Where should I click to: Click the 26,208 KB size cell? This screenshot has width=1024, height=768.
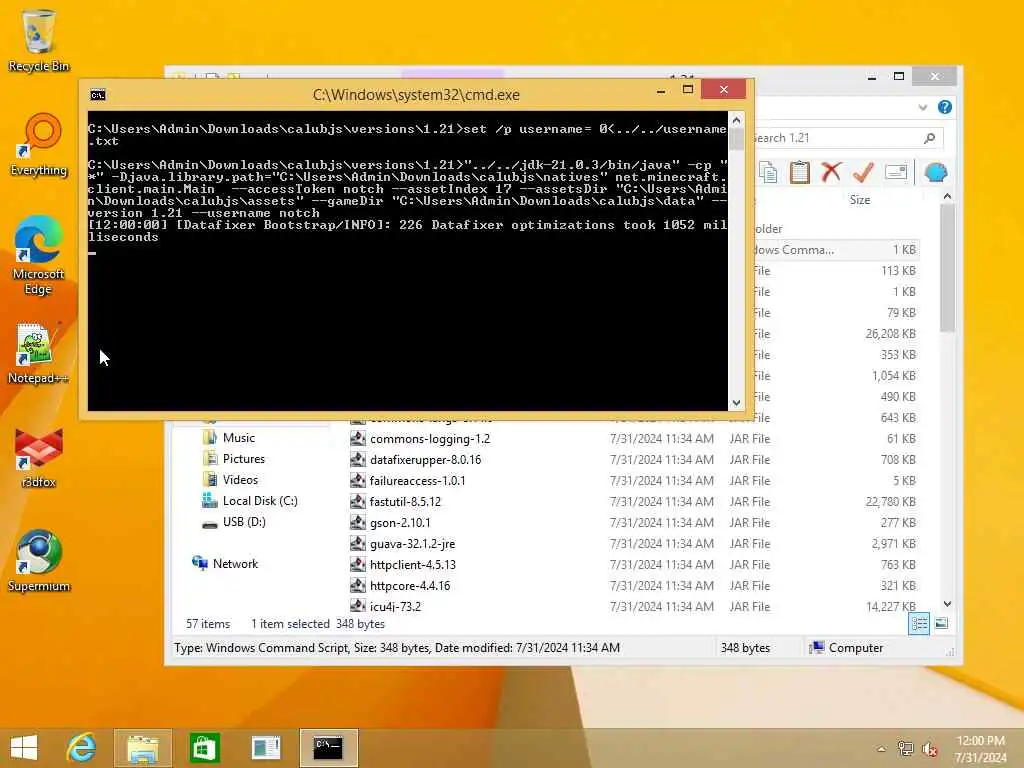890,334
